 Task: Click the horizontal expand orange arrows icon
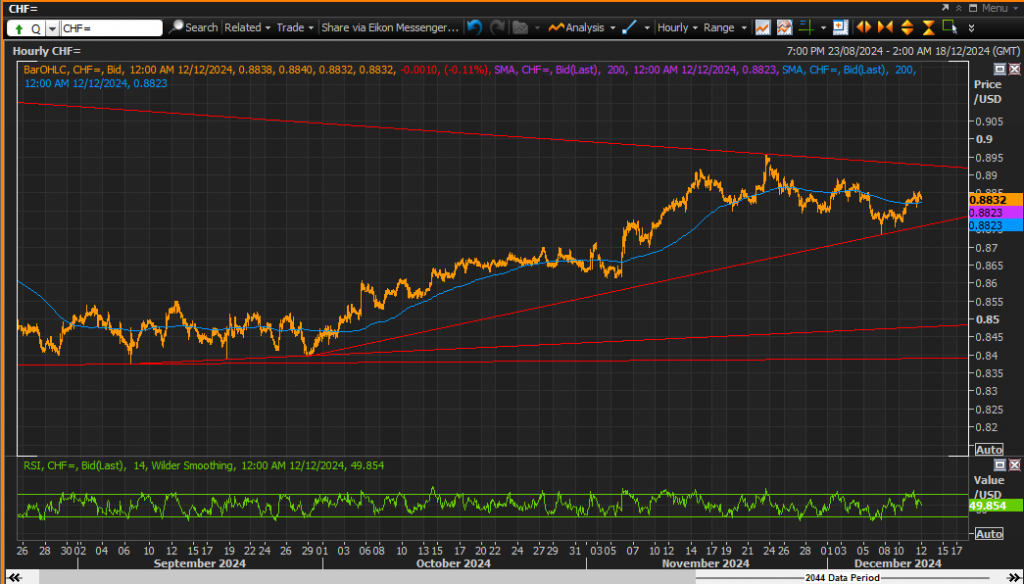(864, 27)
